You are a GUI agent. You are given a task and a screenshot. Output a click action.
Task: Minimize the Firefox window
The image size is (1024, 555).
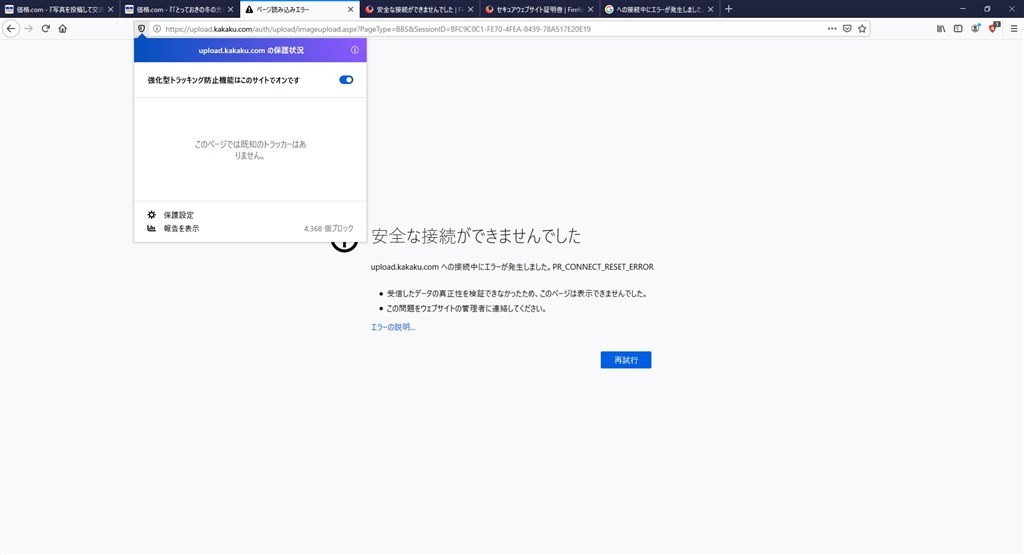point(963,9)
